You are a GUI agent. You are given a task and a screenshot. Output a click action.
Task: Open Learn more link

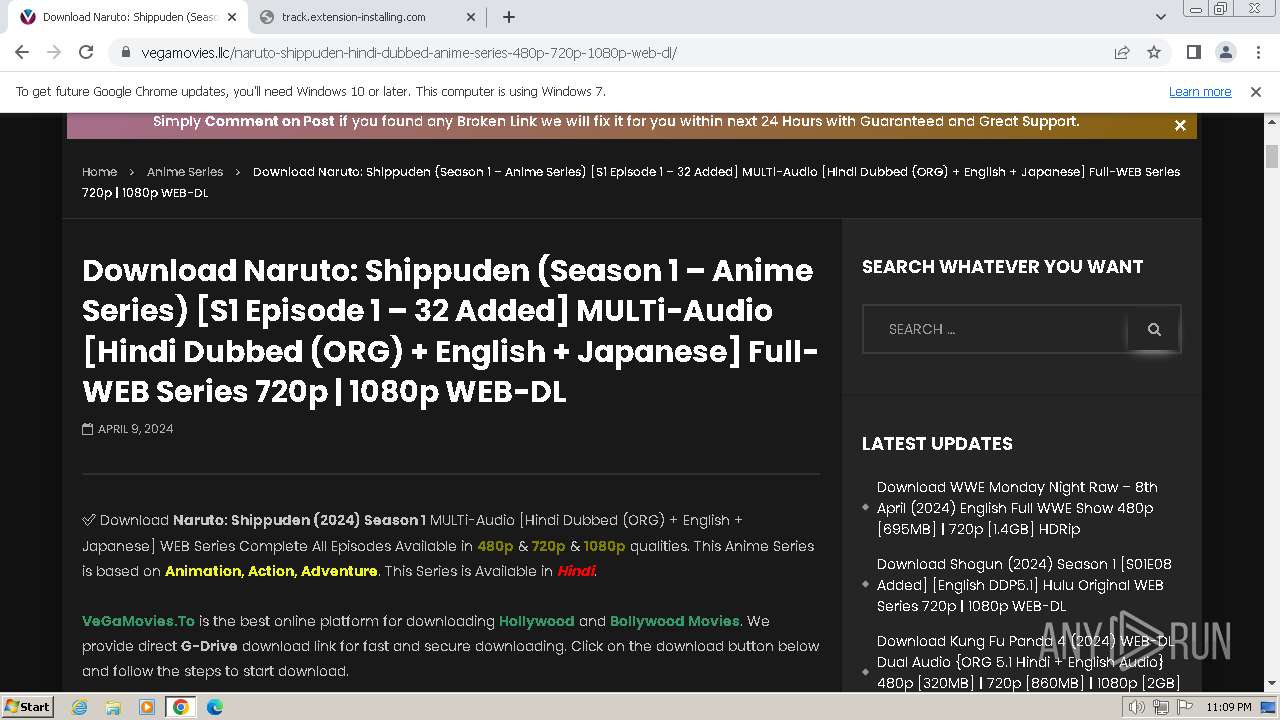pyautogui.click(x=1200, y=91)
